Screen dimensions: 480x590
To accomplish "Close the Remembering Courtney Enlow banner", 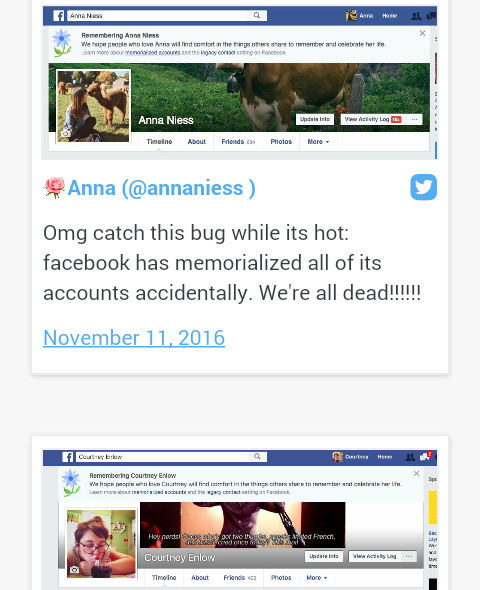I will [x=416, y=473].
